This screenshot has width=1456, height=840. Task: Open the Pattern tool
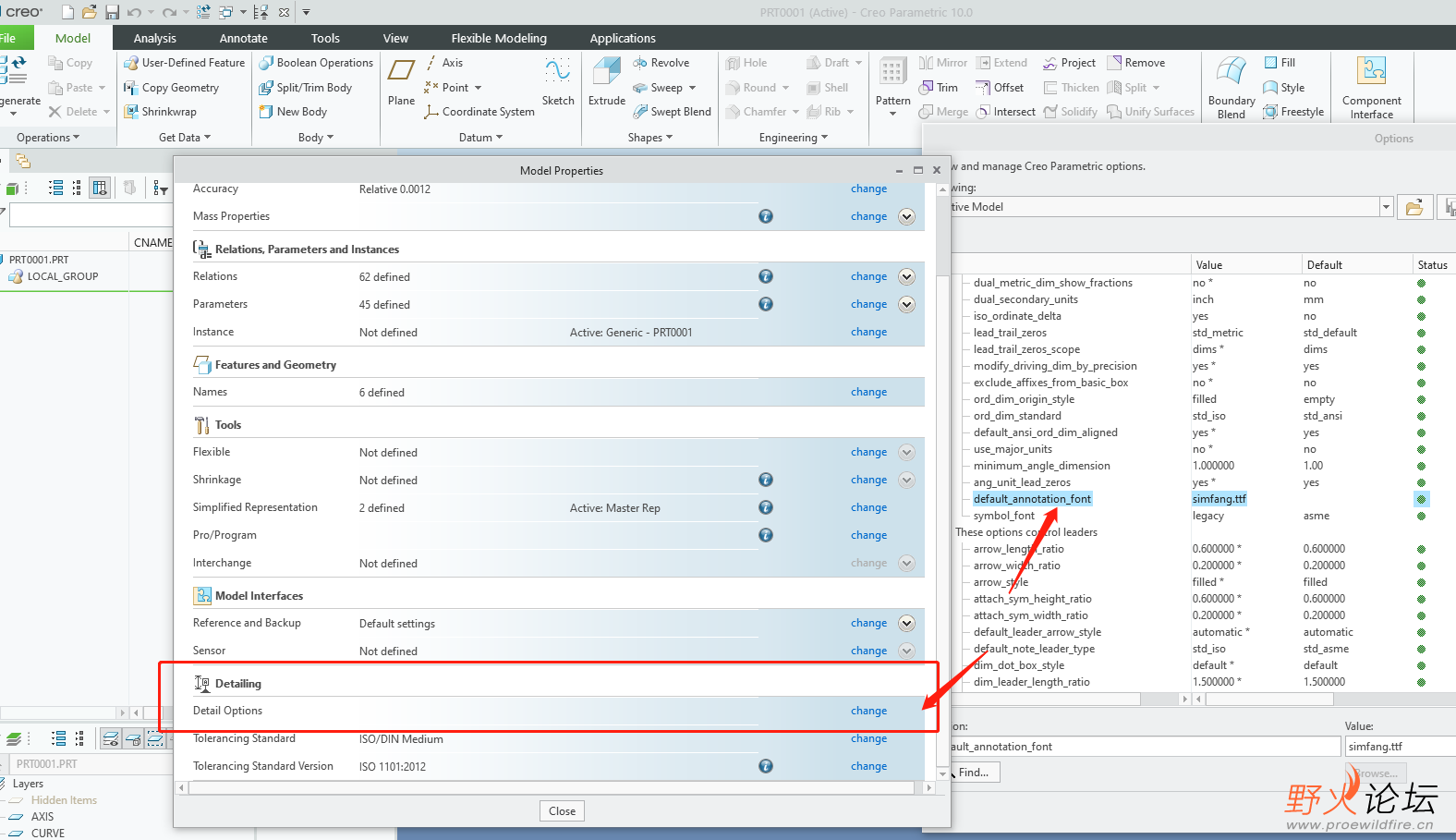[x=892, y=87]
